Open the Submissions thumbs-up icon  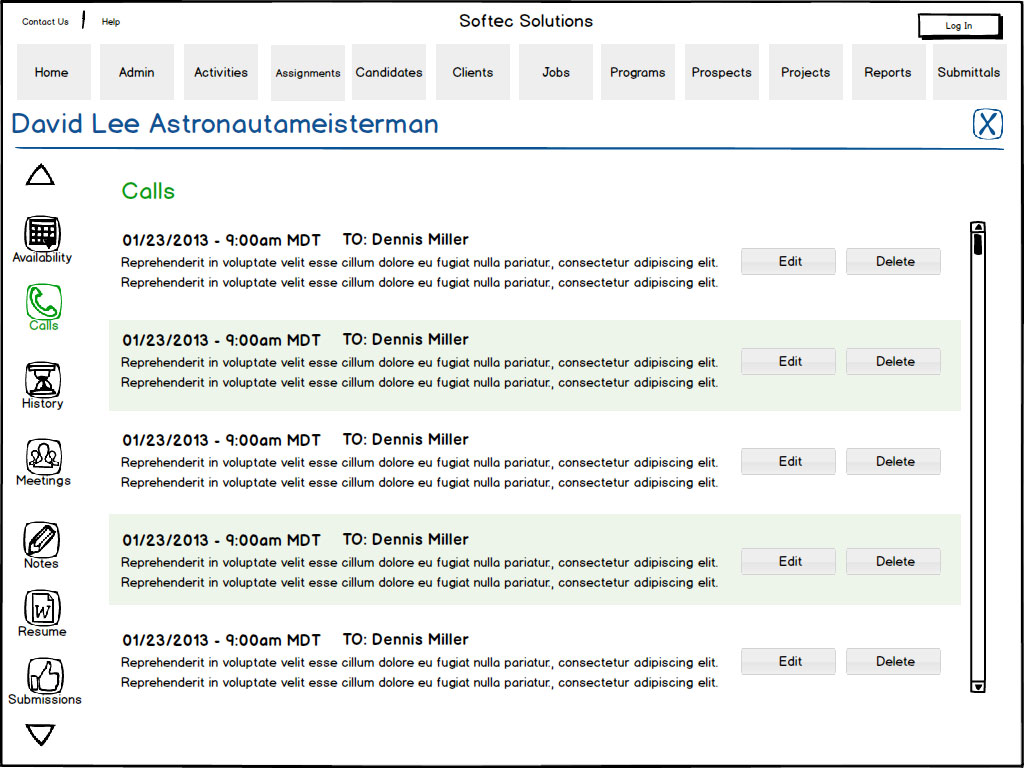point(44,676)
